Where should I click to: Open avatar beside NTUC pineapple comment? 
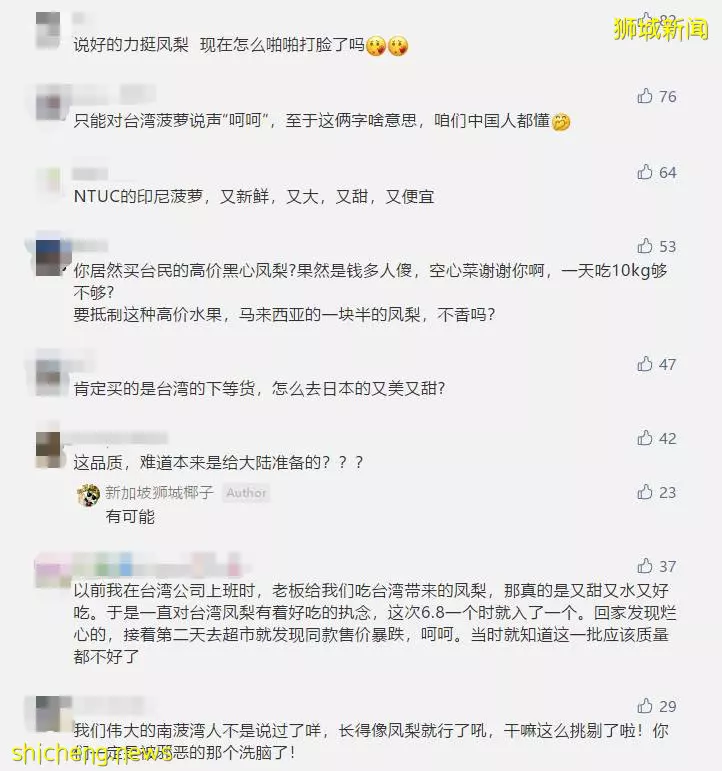(48, 183)
